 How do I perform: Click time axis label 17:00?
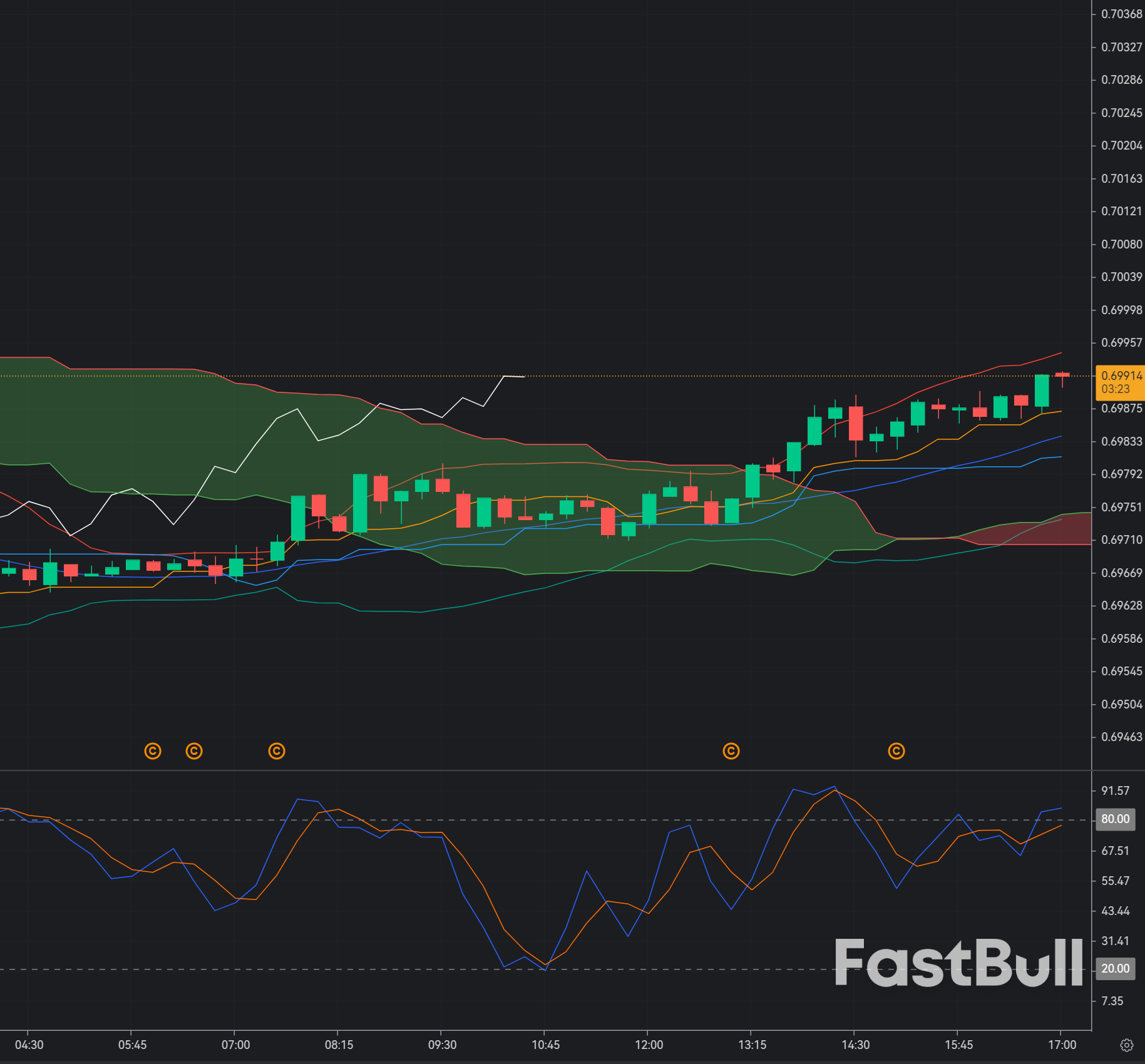tap(1062, 1045)
